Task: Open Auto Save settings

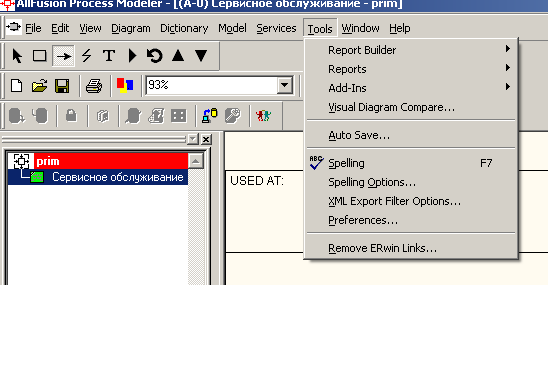Action: point(411,135)
